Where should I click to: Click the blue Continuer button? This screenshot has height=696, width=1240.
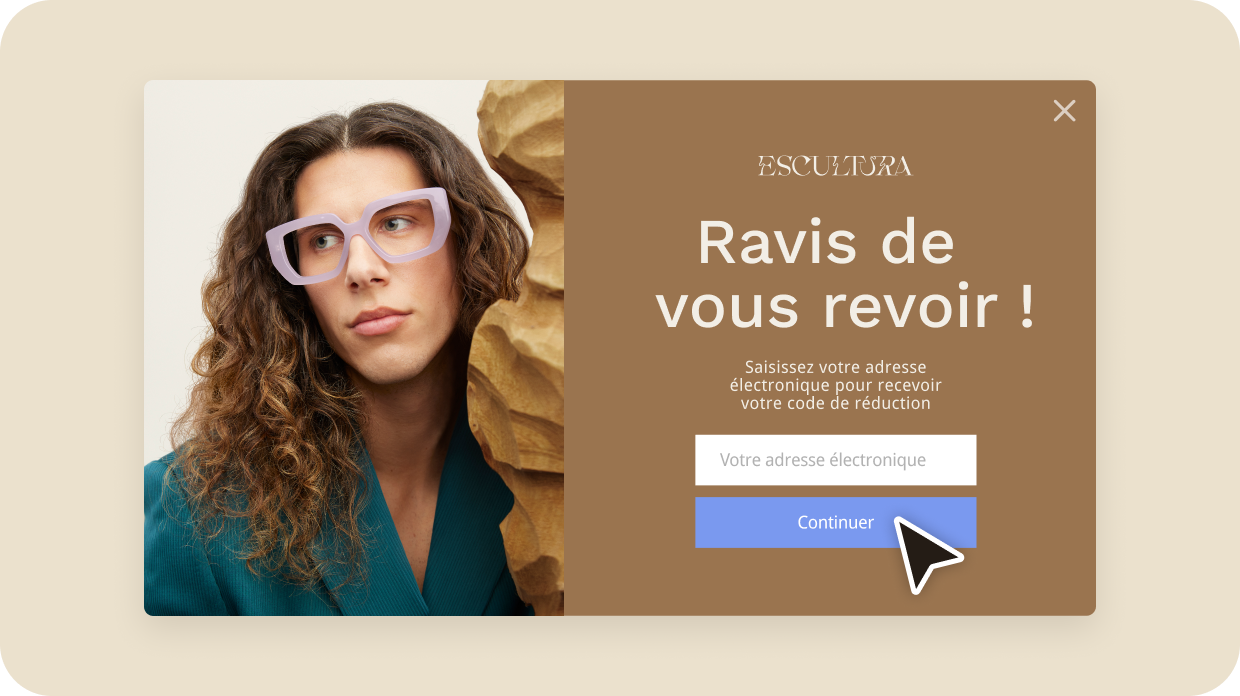click(x=836, y=522)
